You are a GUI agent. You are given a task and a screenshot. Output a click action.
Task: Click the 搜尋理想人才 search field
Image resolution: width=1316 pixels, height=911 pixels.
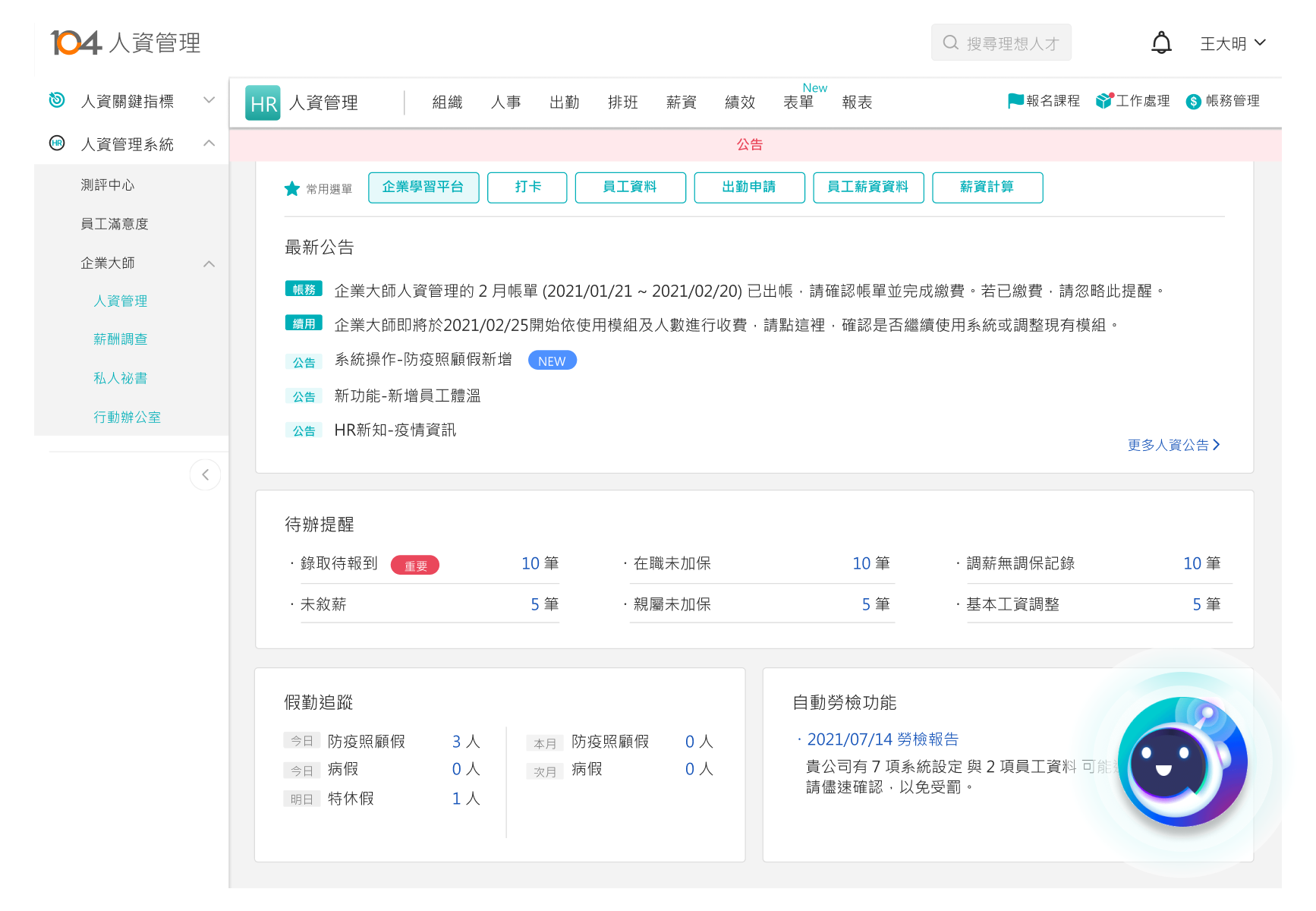point(1001,43)
